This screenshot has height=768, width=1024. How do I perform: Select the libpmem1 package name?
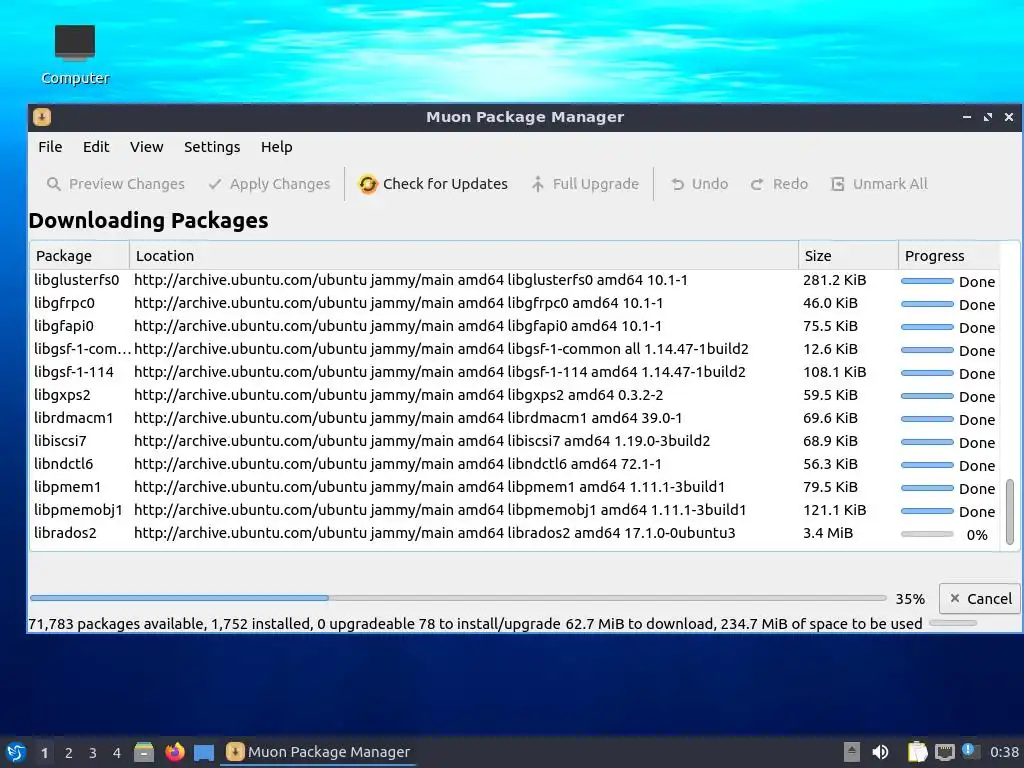tap(67, 487)
